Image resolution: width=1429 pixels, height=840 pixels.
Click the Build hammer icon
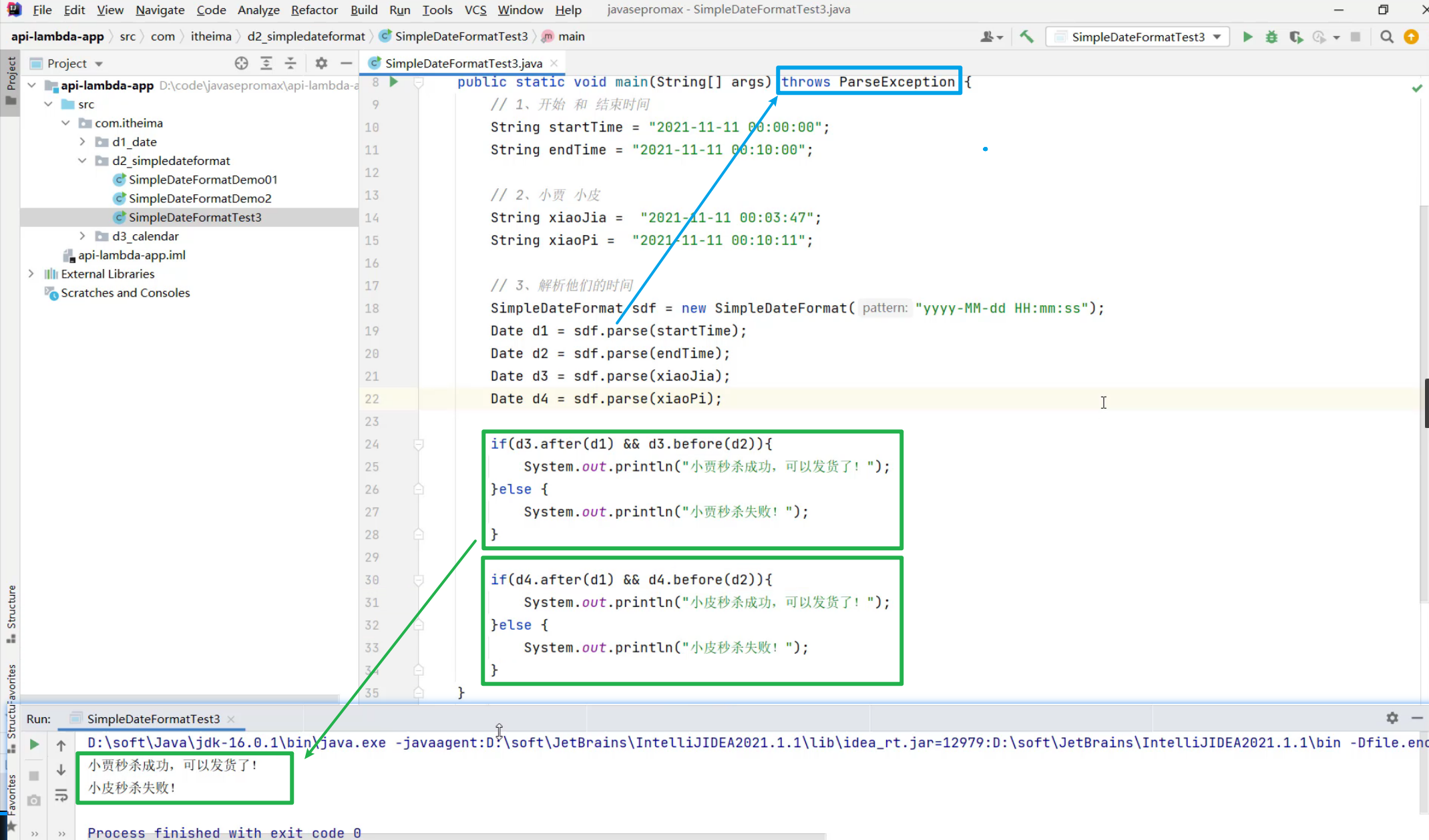click(x=1026, y=37)
